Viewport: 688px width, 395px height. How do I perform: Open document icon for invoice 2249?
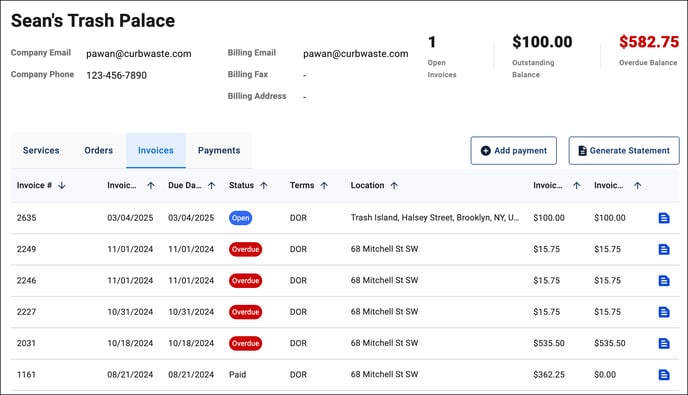tap(664, 249)
